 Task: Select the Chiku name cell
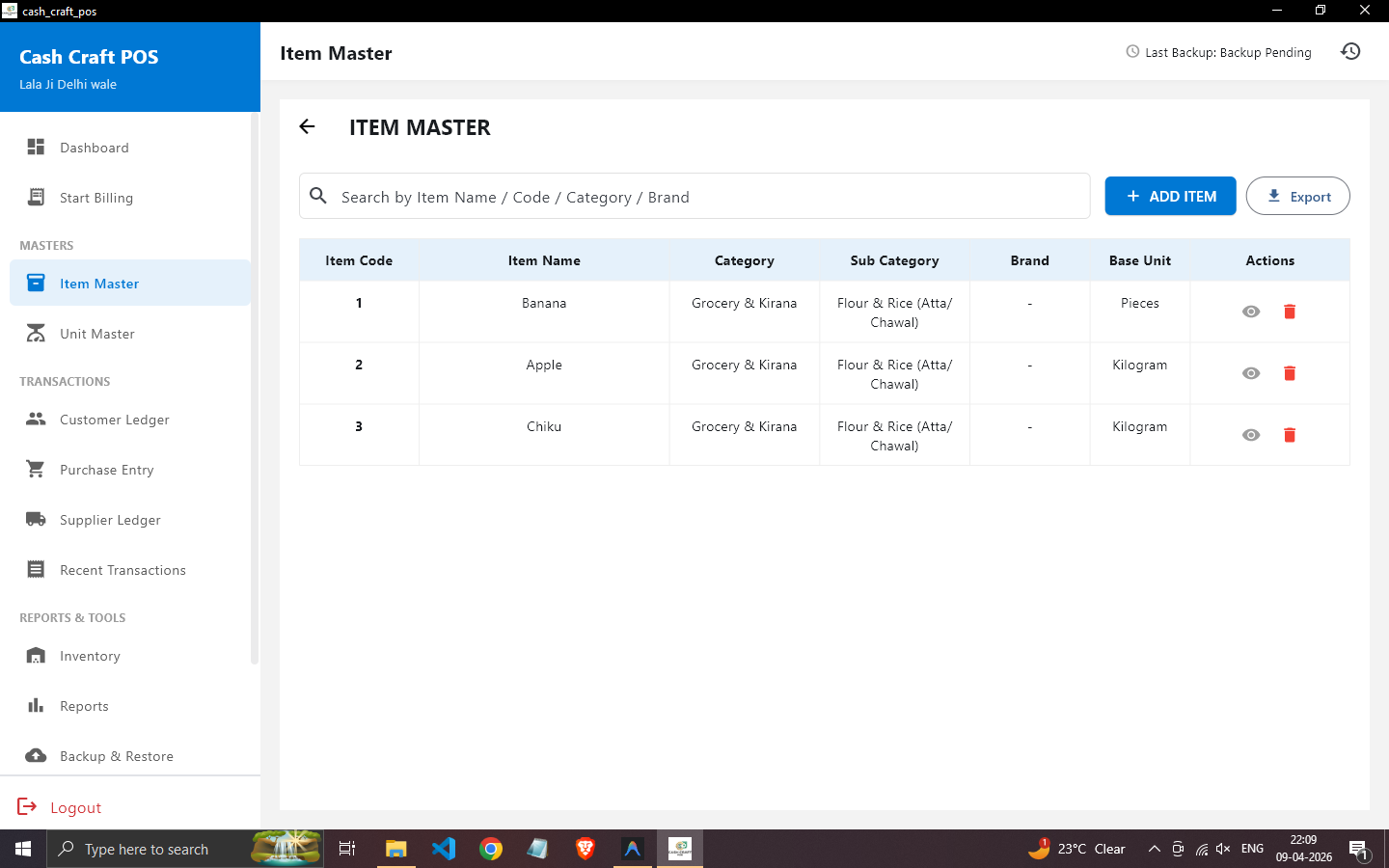coord(544,435)
